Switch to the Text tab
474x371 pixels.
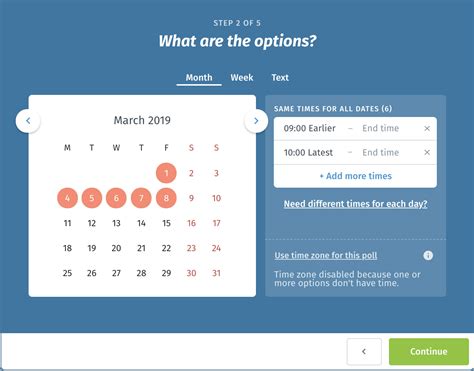coord(280,78)
